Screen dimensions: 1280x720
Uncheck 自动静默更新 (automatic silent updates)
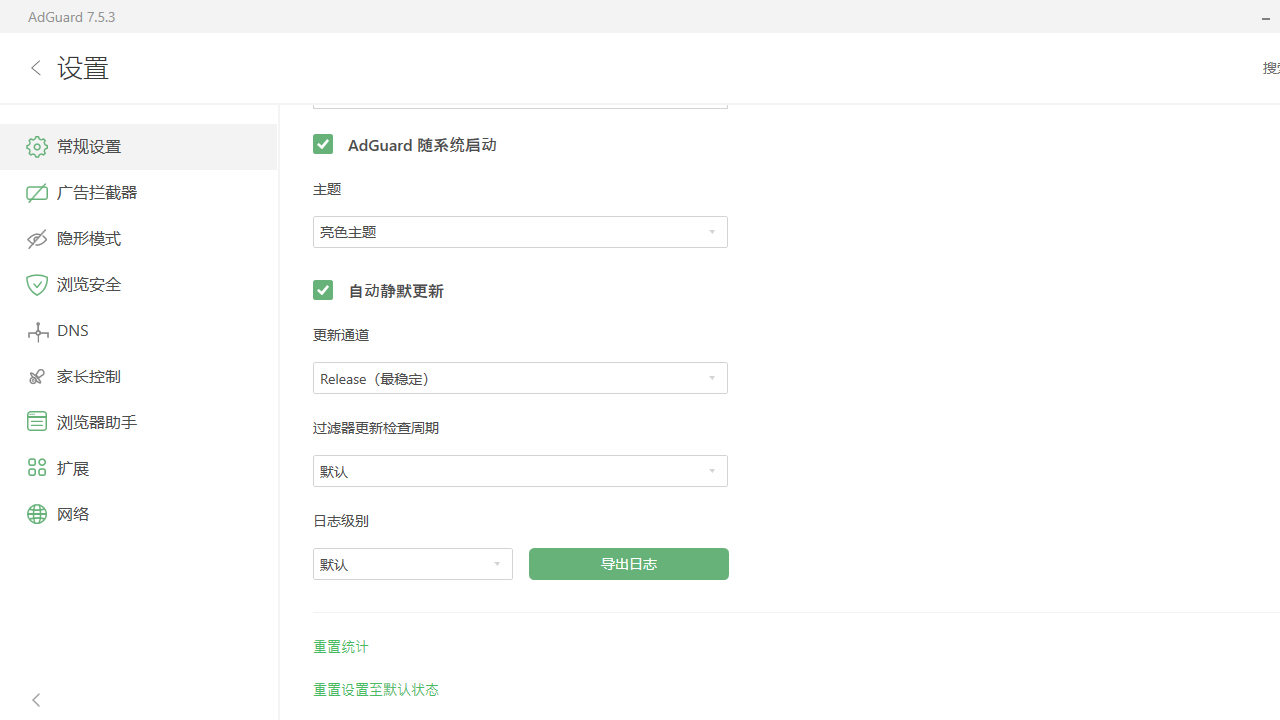[x=323, y=290]
